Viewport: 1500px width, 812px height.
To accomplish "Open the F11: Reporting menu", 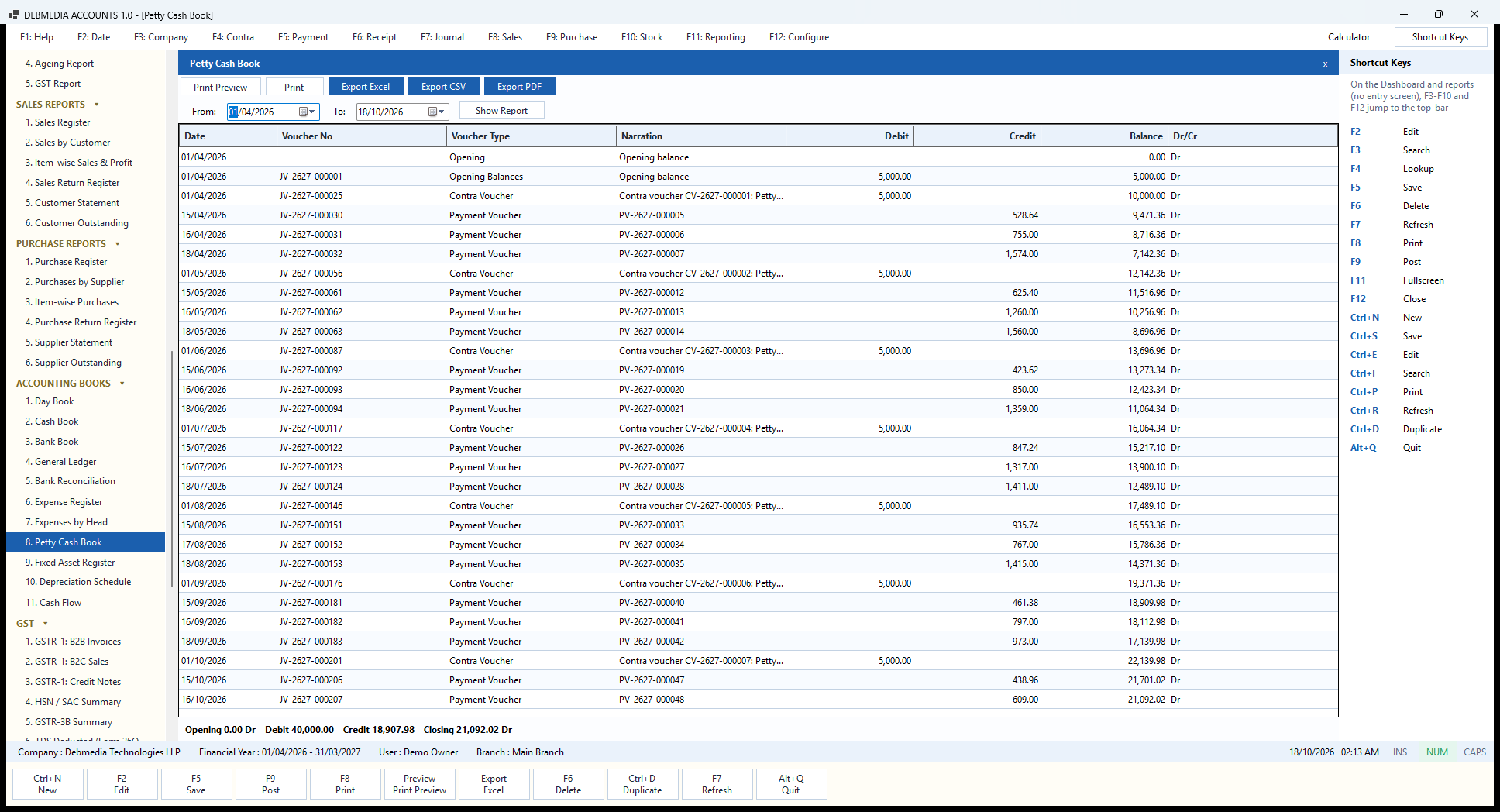I will coord(716,36).
